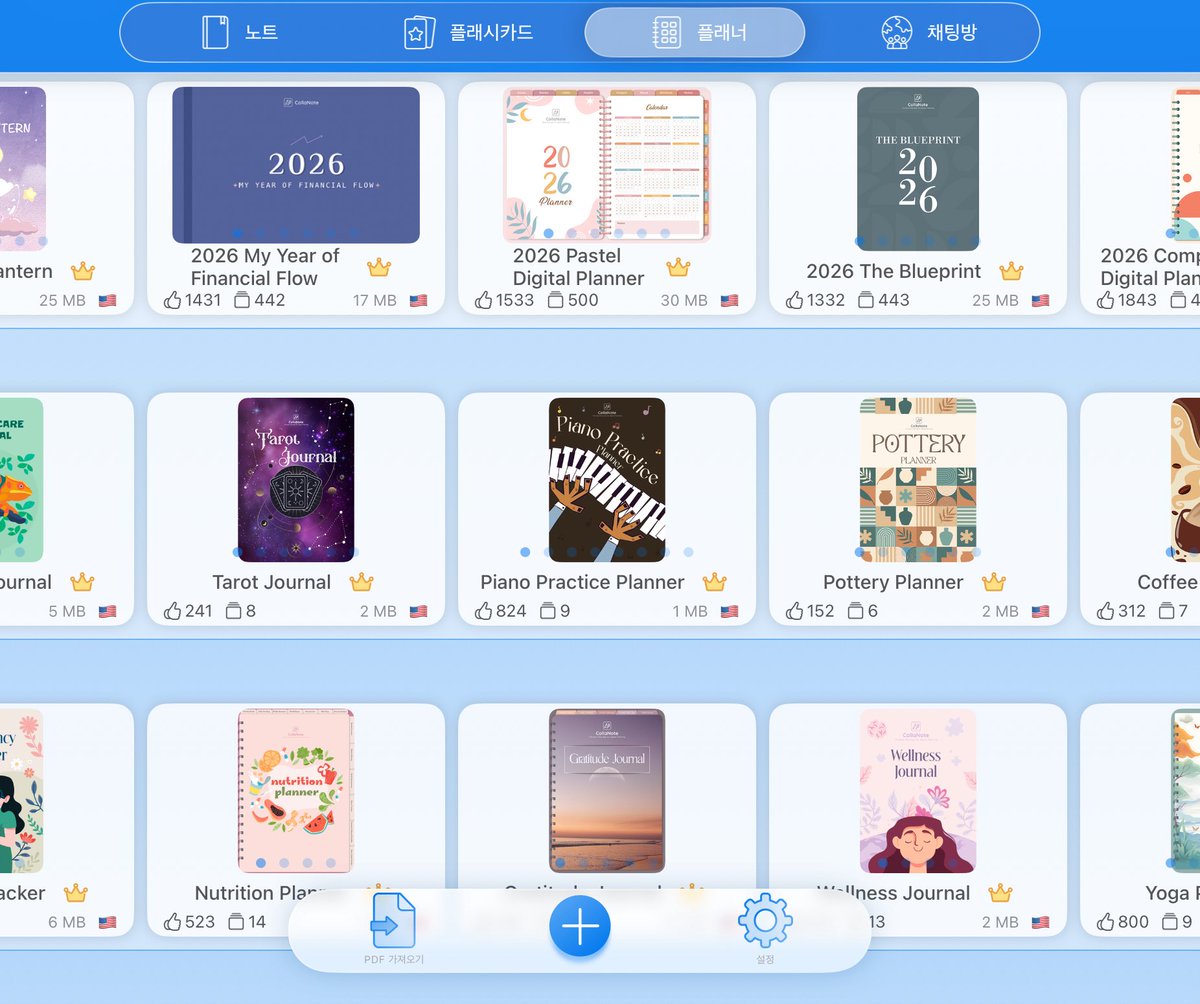The image size is (1200, 1004).
Task: Open 2026 Pastel Digital Planner cover
Action: pyautogui.click(x=607, y=165)
